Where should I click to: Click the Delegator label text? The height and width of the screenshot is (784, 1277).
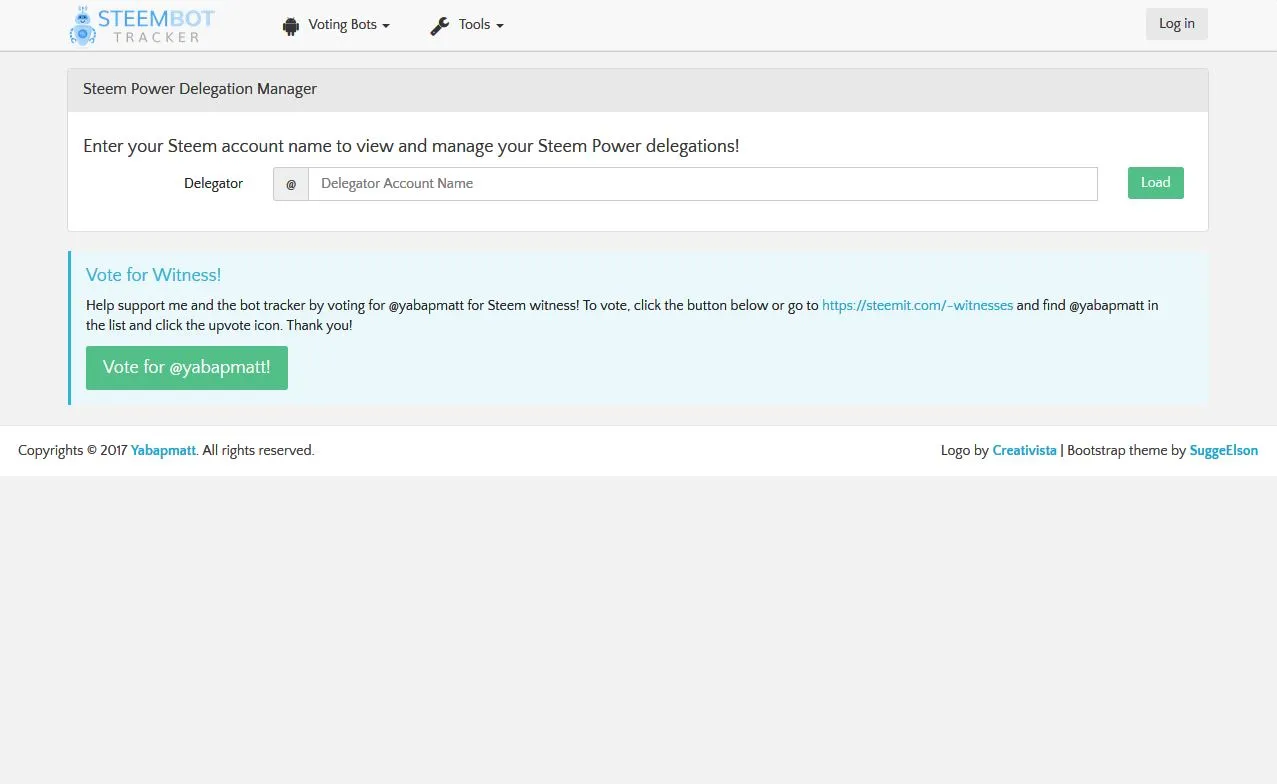click(x=213, y=184)
